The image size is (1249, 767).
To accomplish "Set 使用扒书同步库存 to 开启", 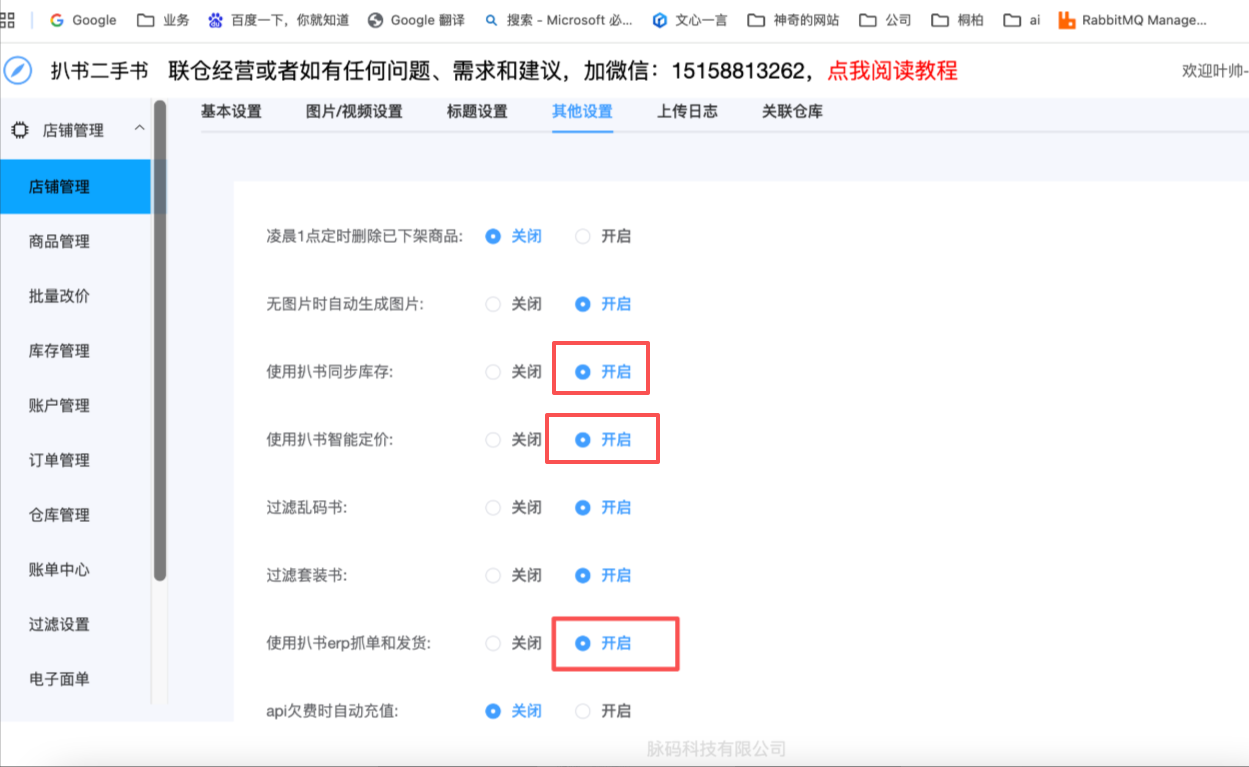I will point(603,372).
